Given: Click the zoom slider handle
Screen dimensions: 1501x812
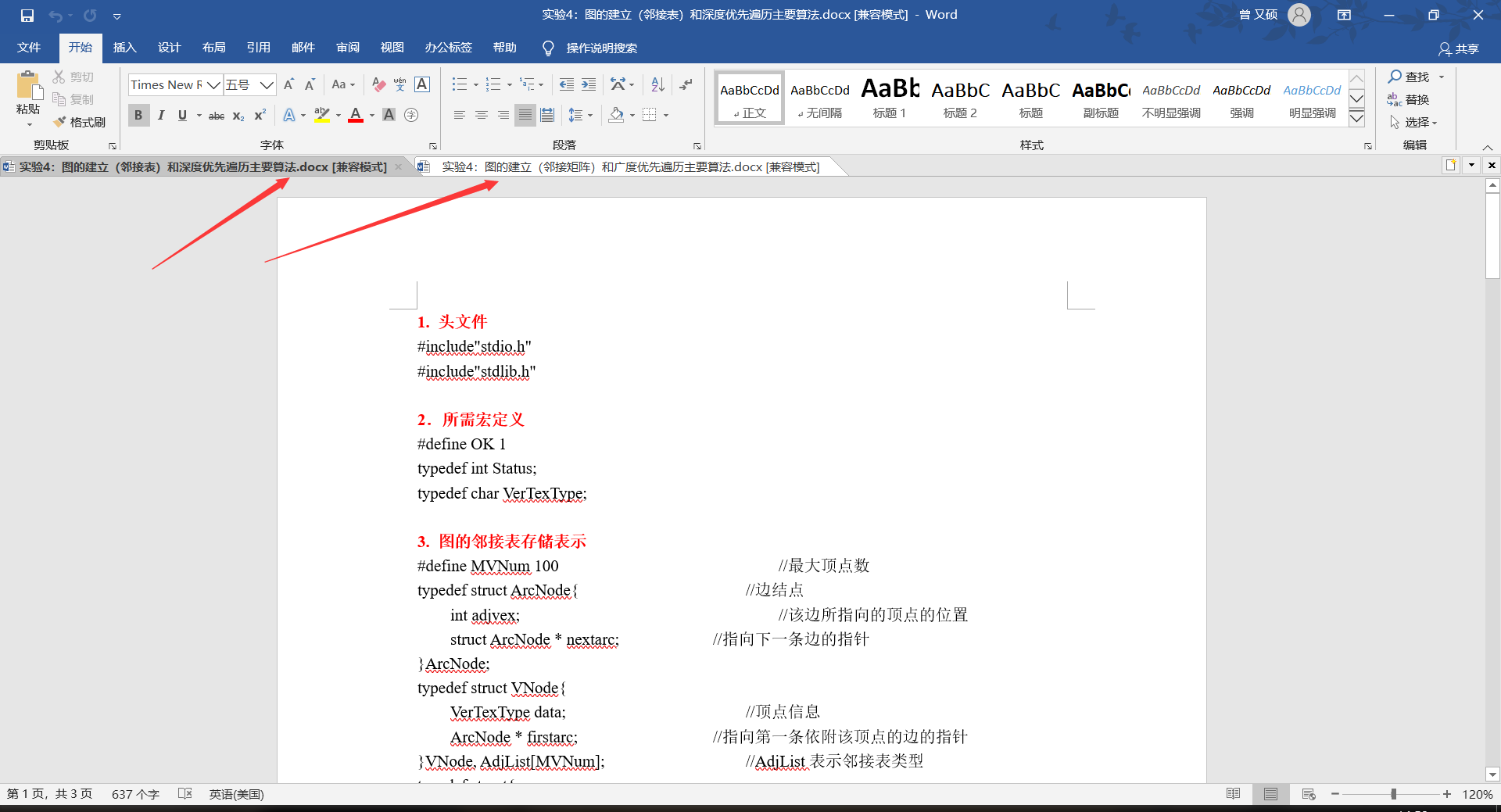Looking at the screenshot, I should click(x=1393, y=794).
